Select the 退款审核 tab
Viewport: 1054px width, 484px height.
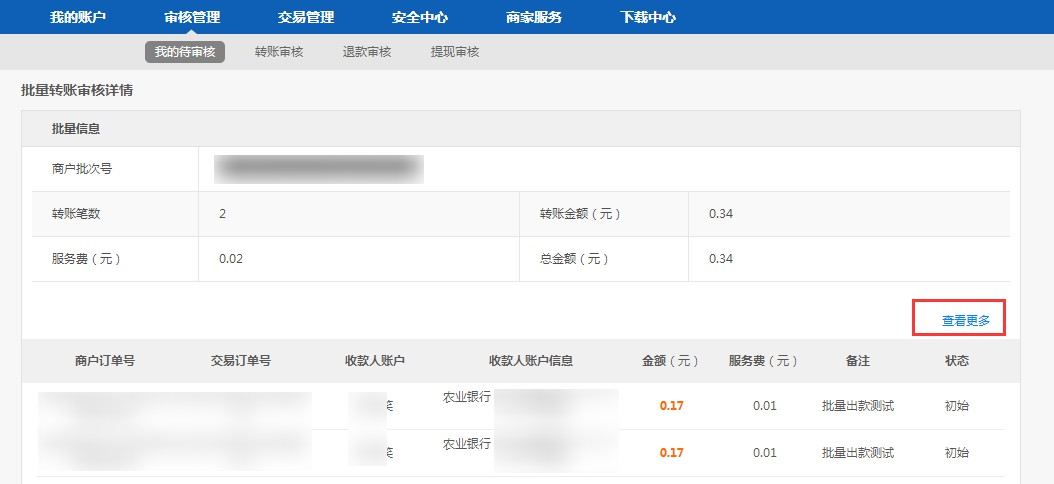(367, 52)
